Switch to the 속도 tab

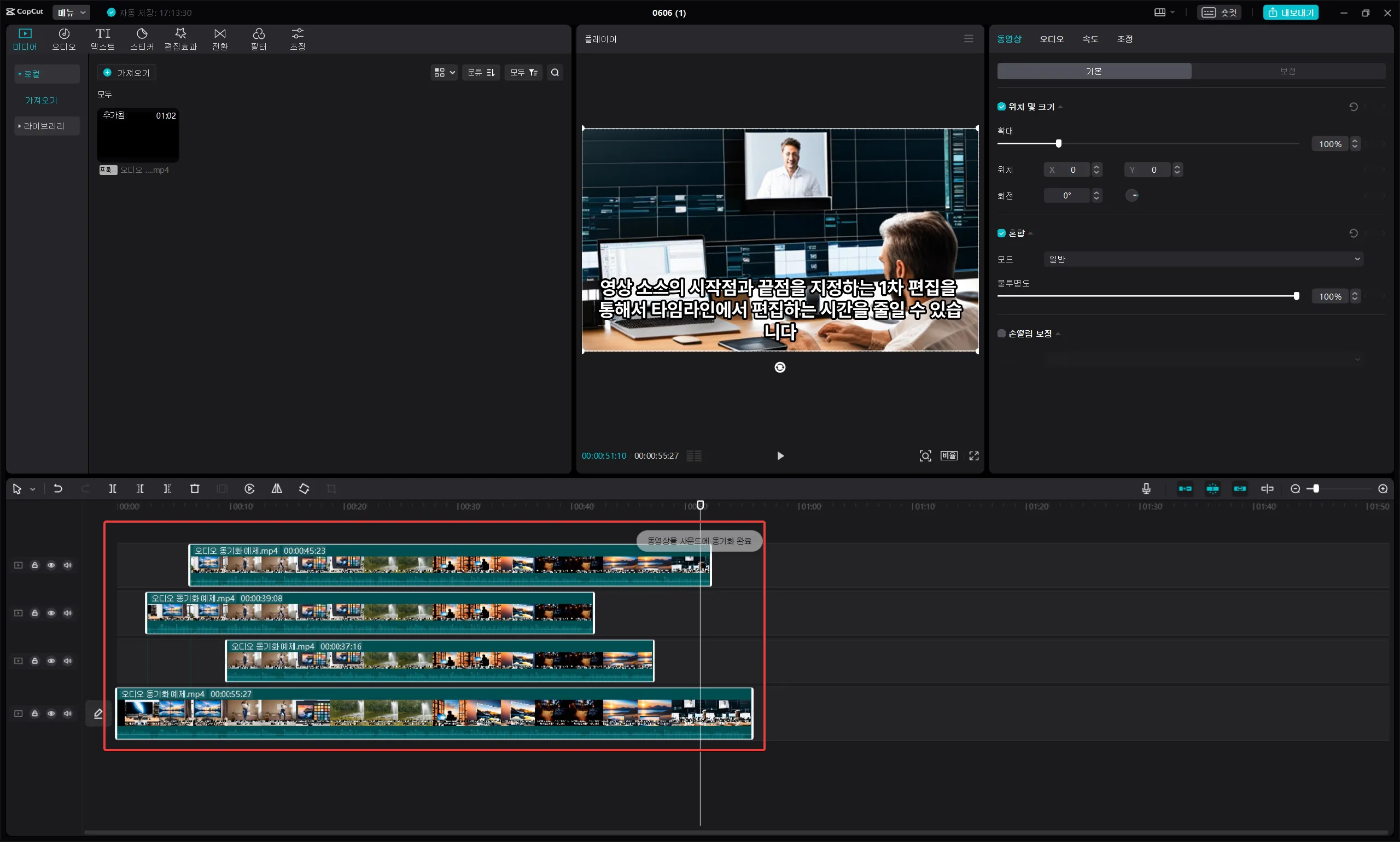click(x=1089, y=39)
